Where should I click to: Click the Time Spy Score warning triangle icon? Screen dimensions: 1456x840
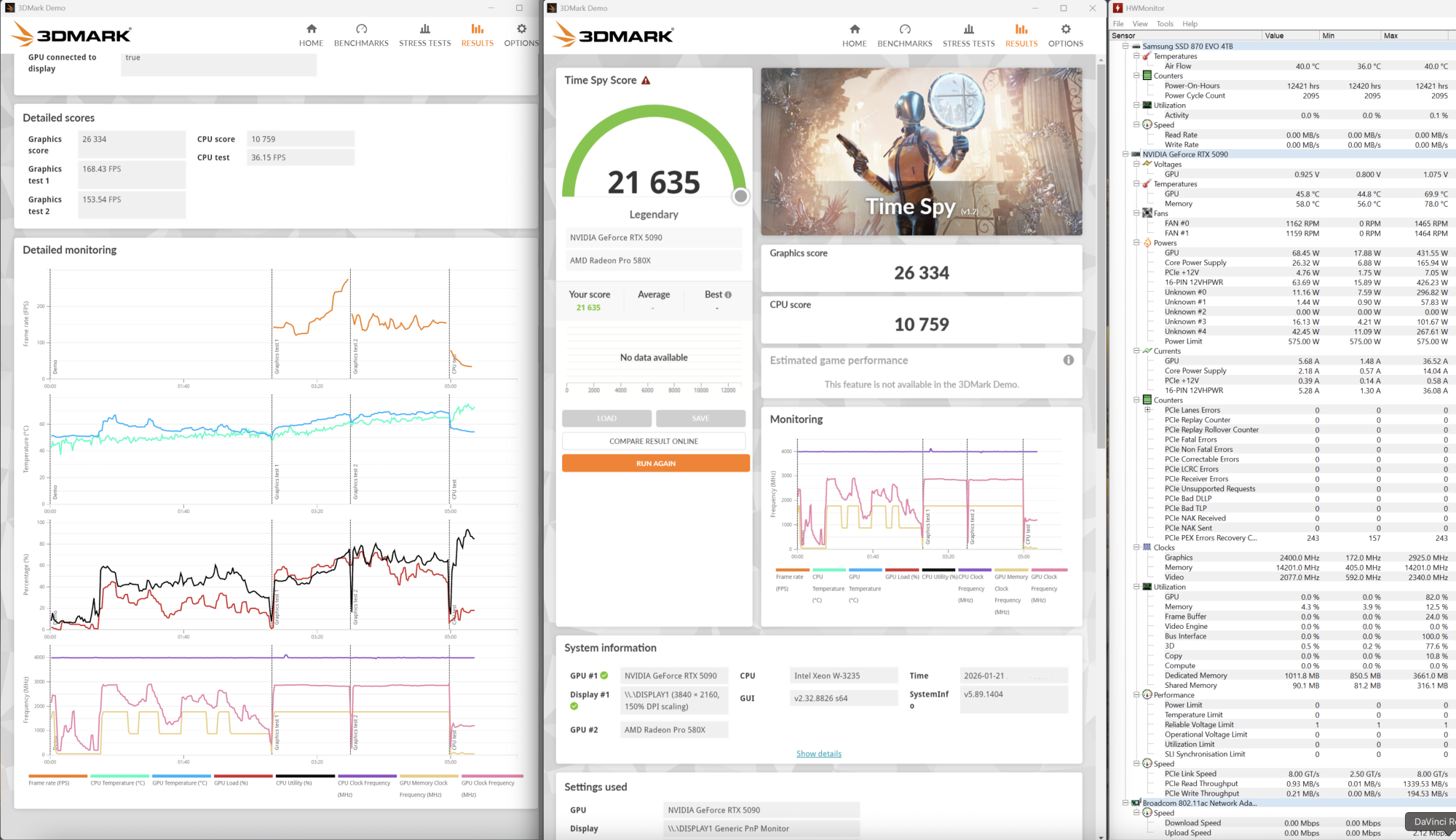click(646, 81)
